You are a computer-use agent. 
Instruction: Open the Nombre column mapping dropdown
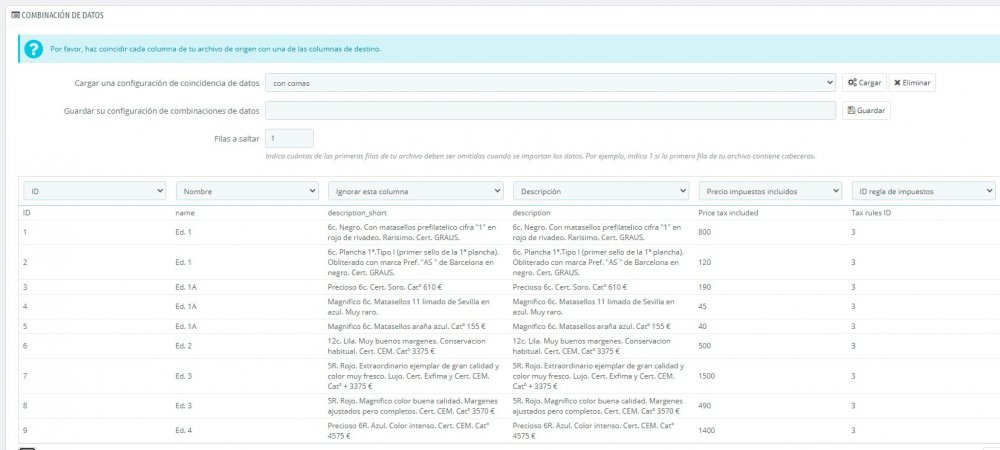247,191
